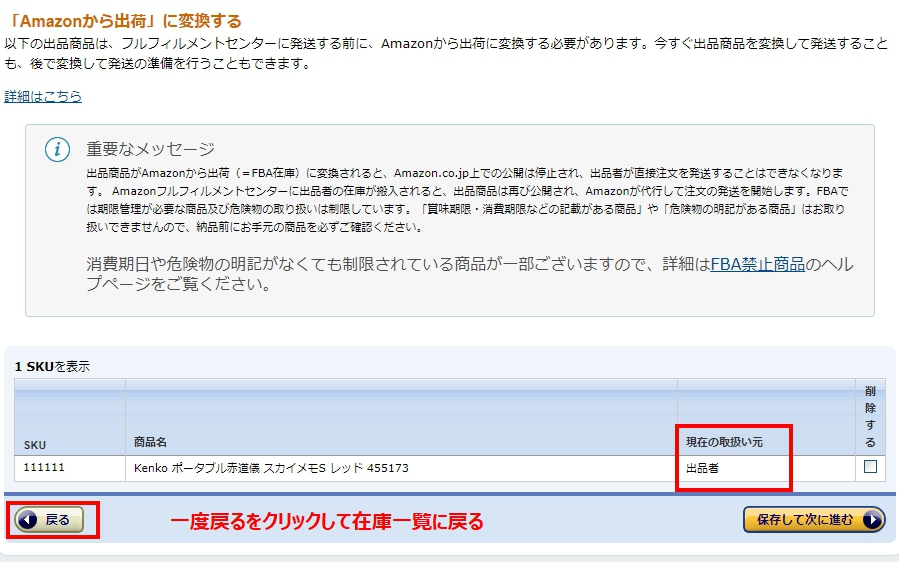
Task: Click the SKU column header
Action: (35, 444)
